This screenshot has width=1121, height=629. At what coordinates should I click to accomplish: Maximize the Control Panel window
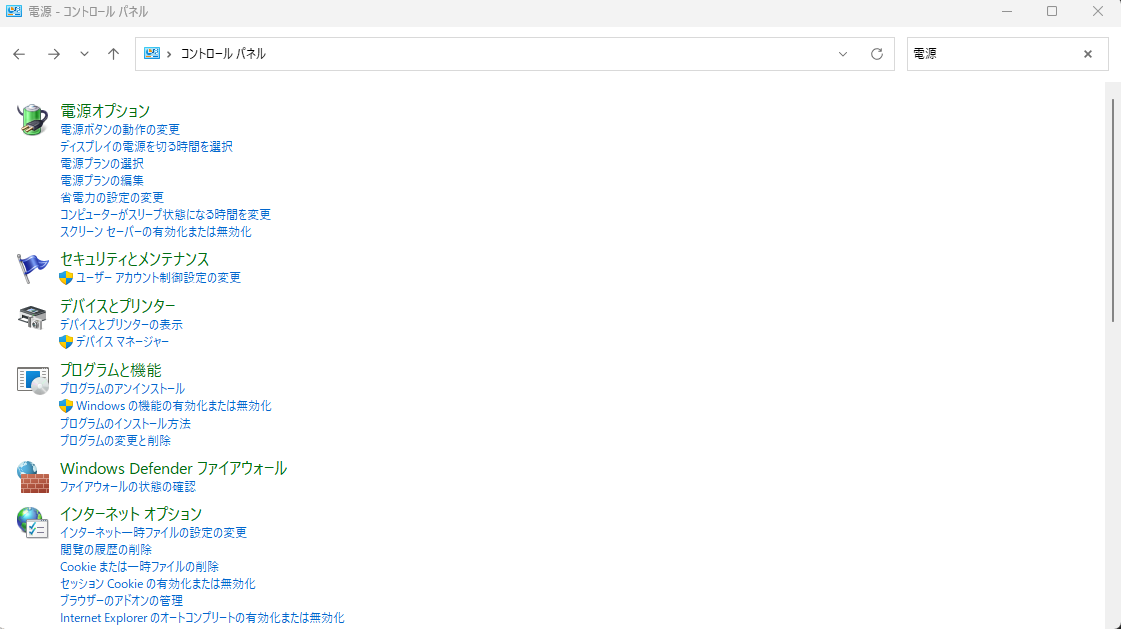tap(1052, 11)
